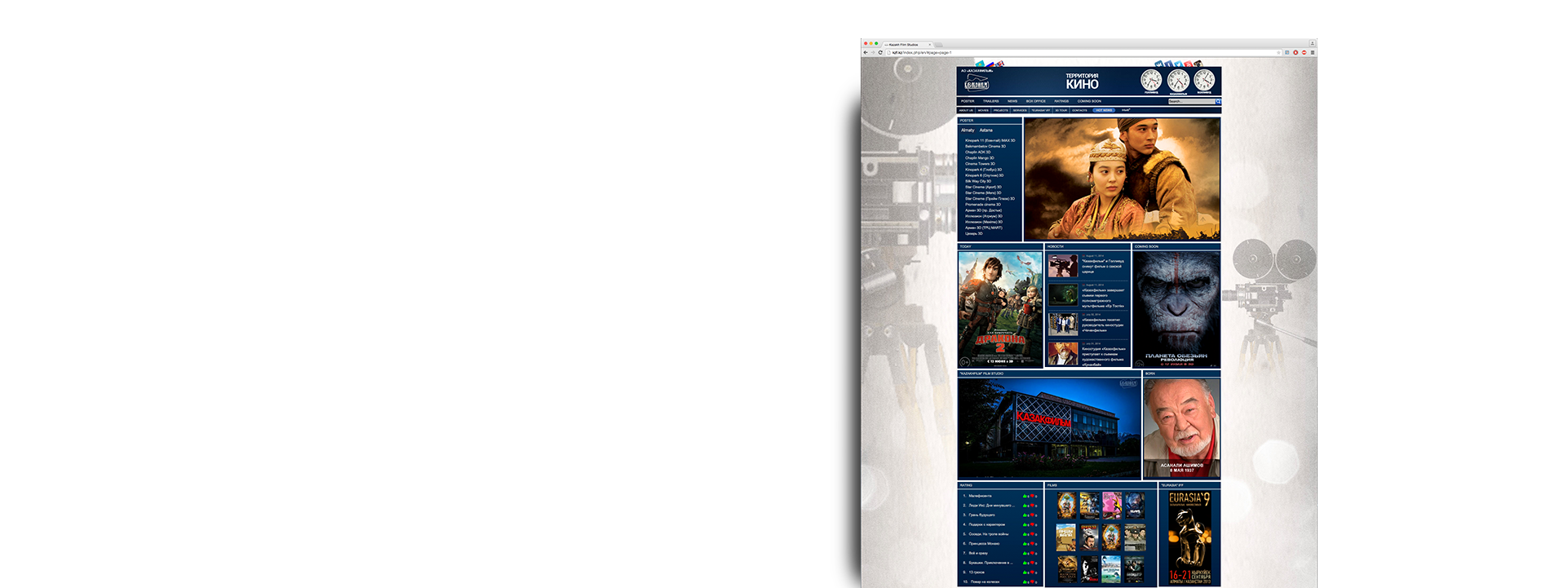This screenshot has width=1568, height=588.
Task: Click the Асанали Ашимов portrait
Action: [x=1181, y=428]
